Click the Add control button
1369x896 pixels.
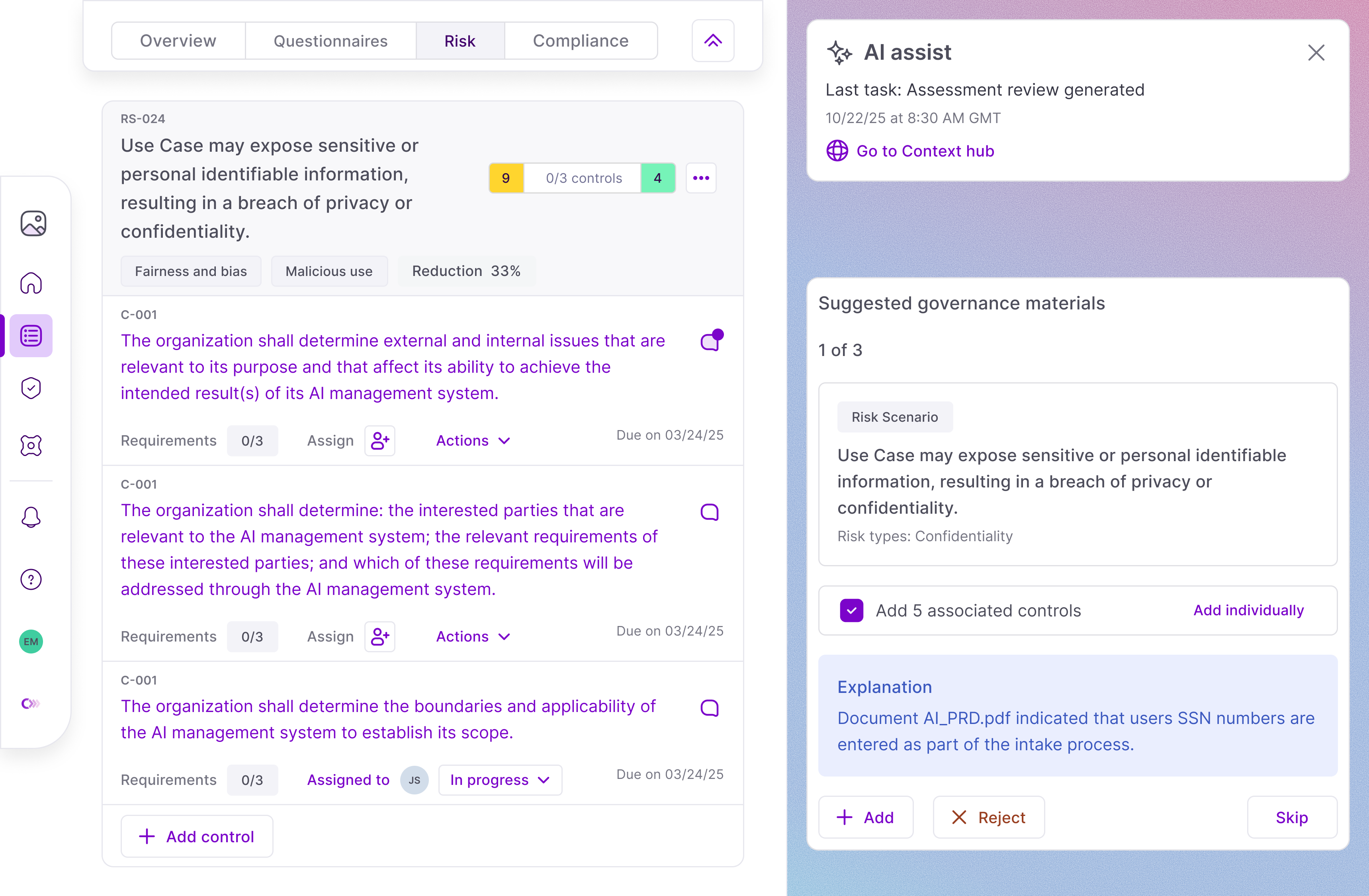point(197,836)
